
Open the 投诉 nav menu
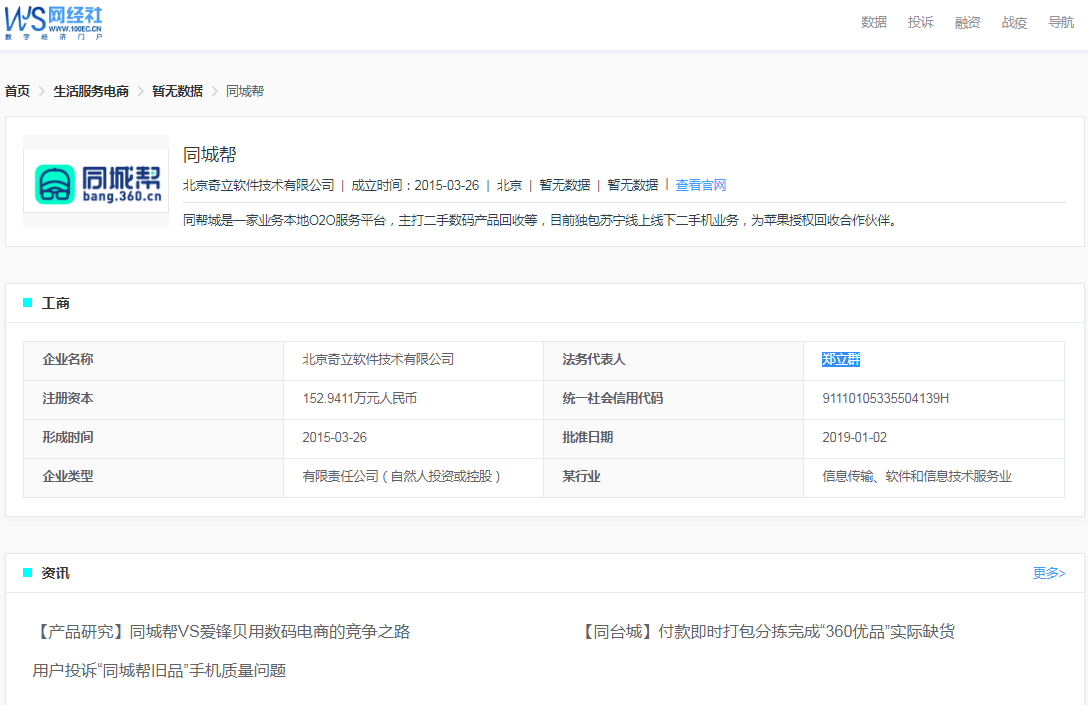921,22
